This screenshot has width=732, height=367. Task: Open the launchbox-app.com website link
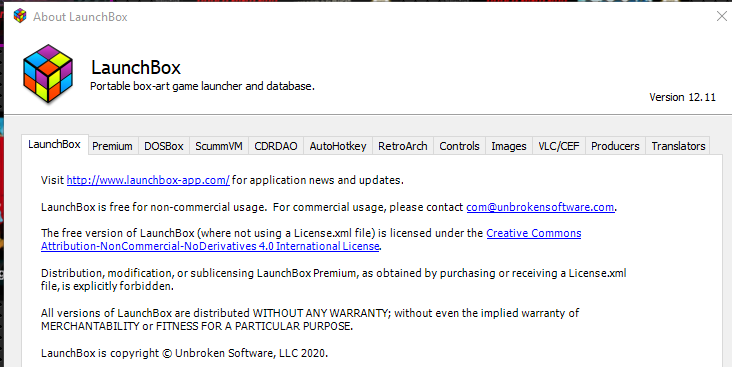click(148, 180)
